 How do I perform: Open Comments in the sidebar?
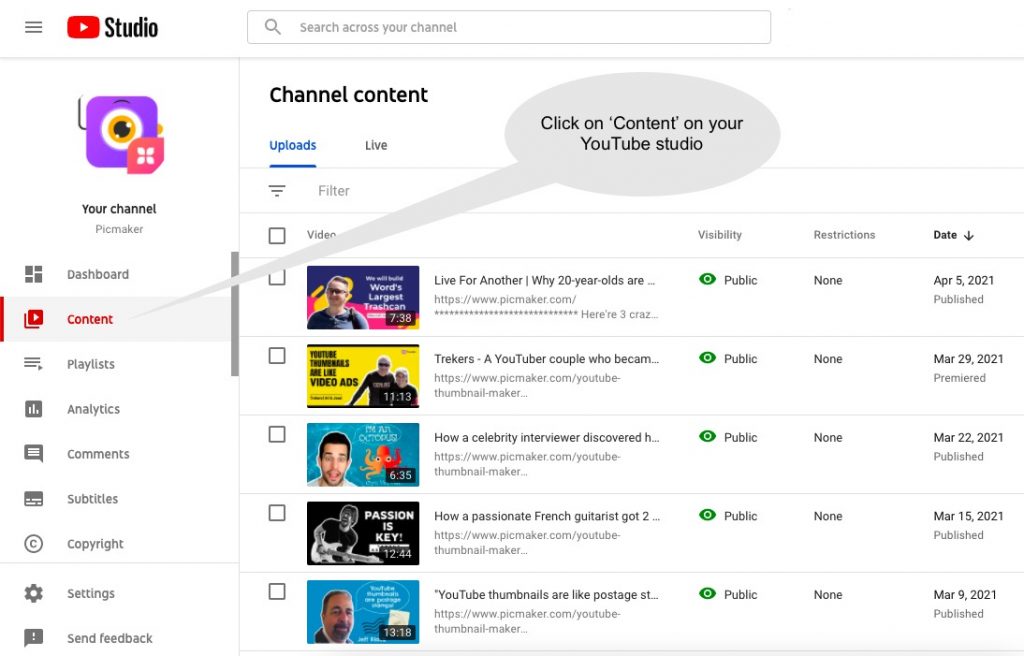98,454
